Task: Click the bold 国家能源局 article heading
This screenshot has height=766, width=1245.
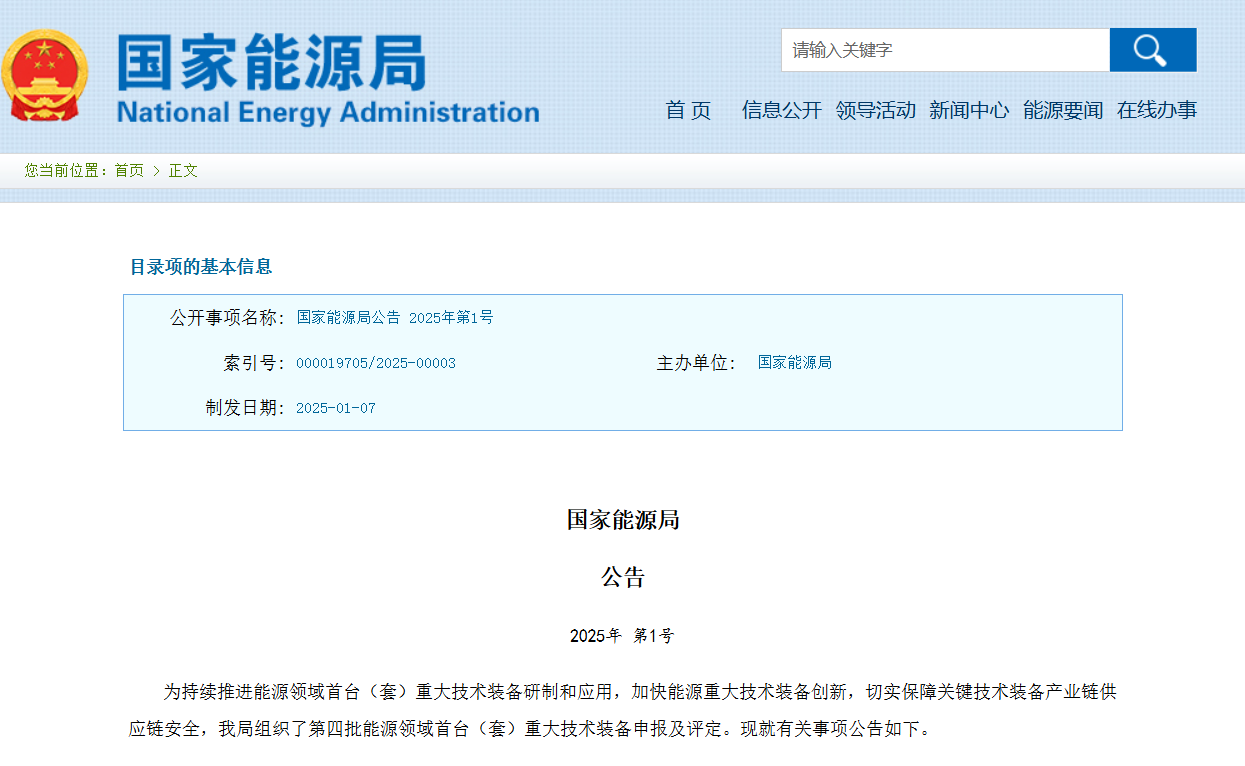Action: pos(623,520)
